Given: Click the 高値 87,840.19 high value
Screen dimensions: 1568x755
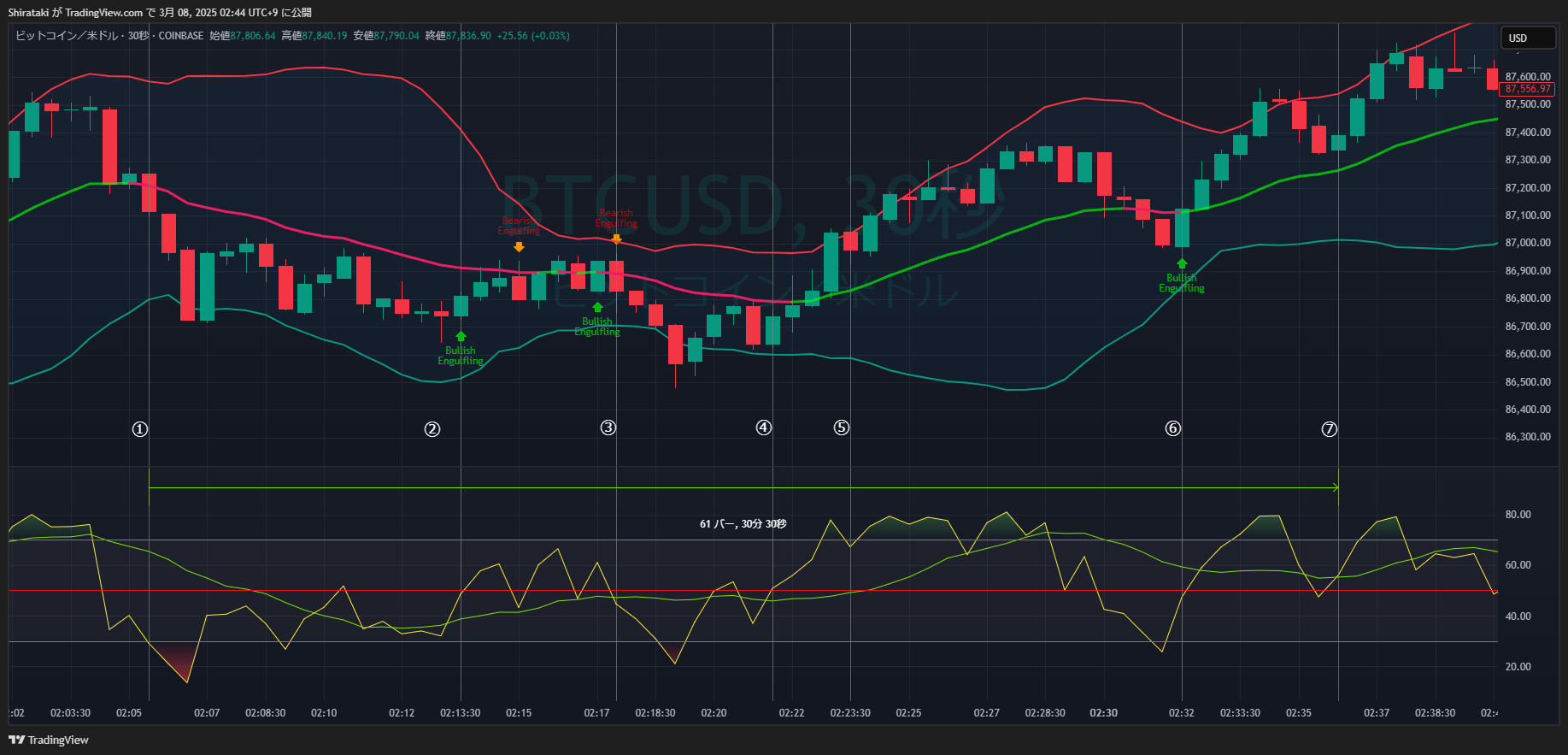Looking at the screenshot, I should pos(314,36).
